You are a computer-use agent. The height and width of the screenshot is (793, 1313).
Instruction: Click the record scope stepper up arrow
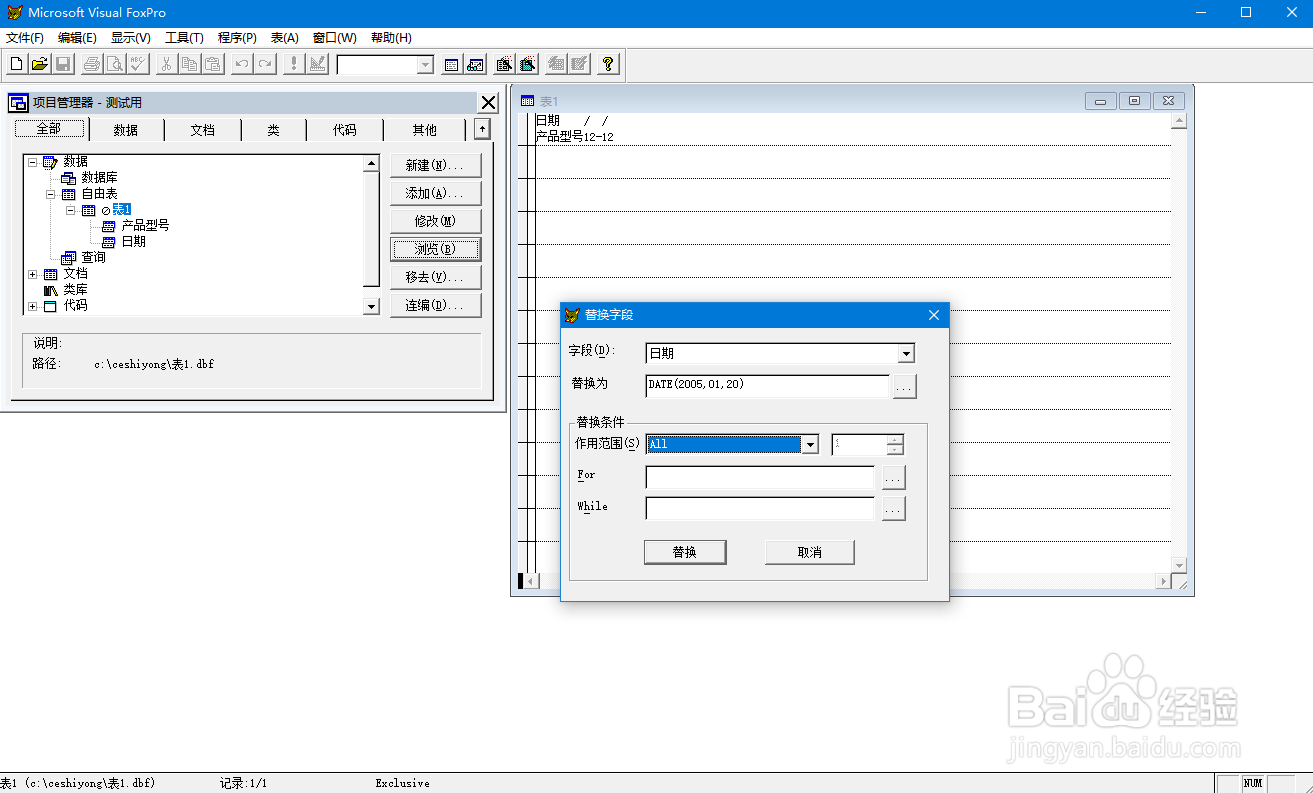(x=894, y=439)
